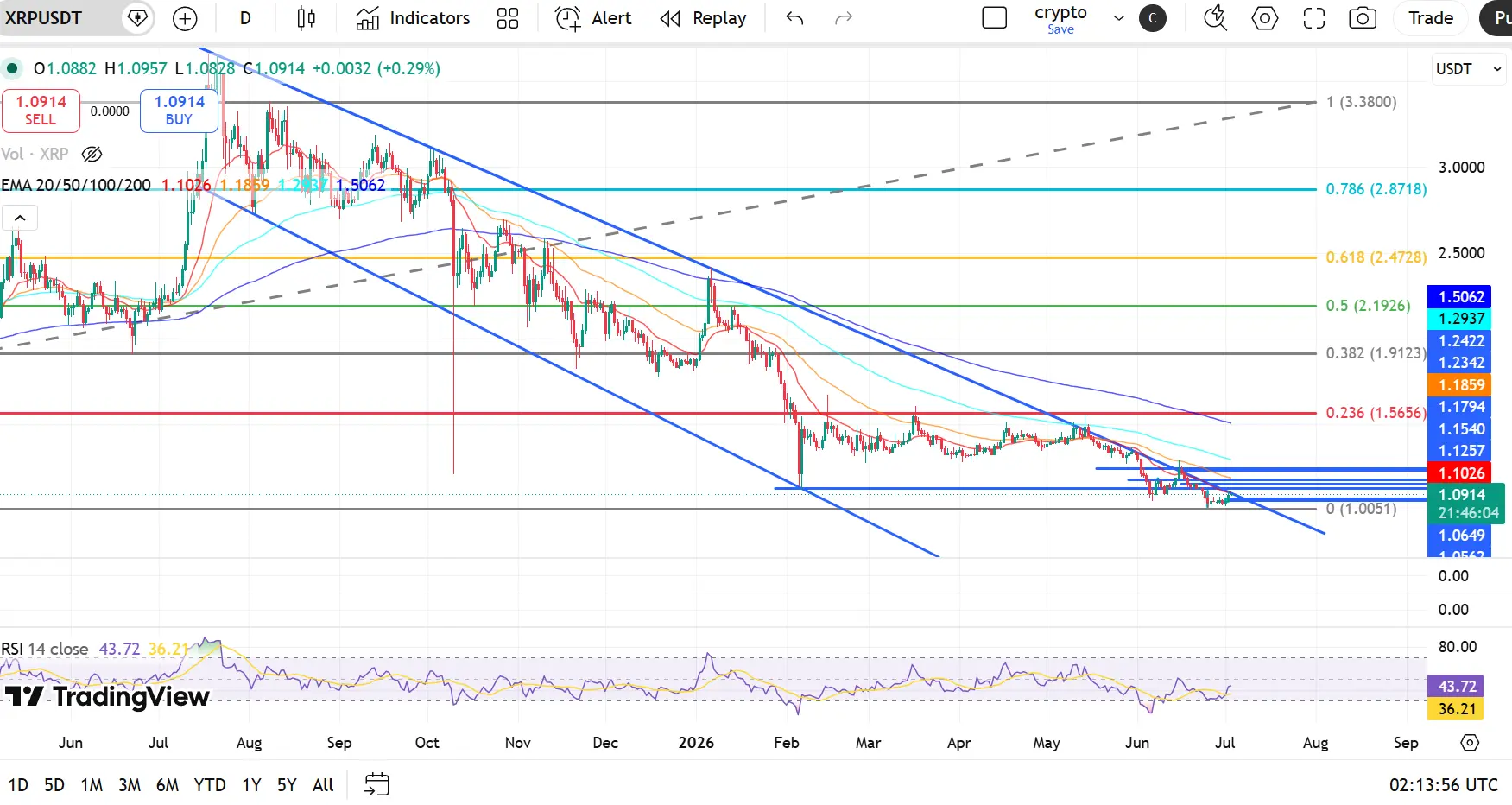
Task: Open chart settings hexagon icon
Action: [1265, 18]
